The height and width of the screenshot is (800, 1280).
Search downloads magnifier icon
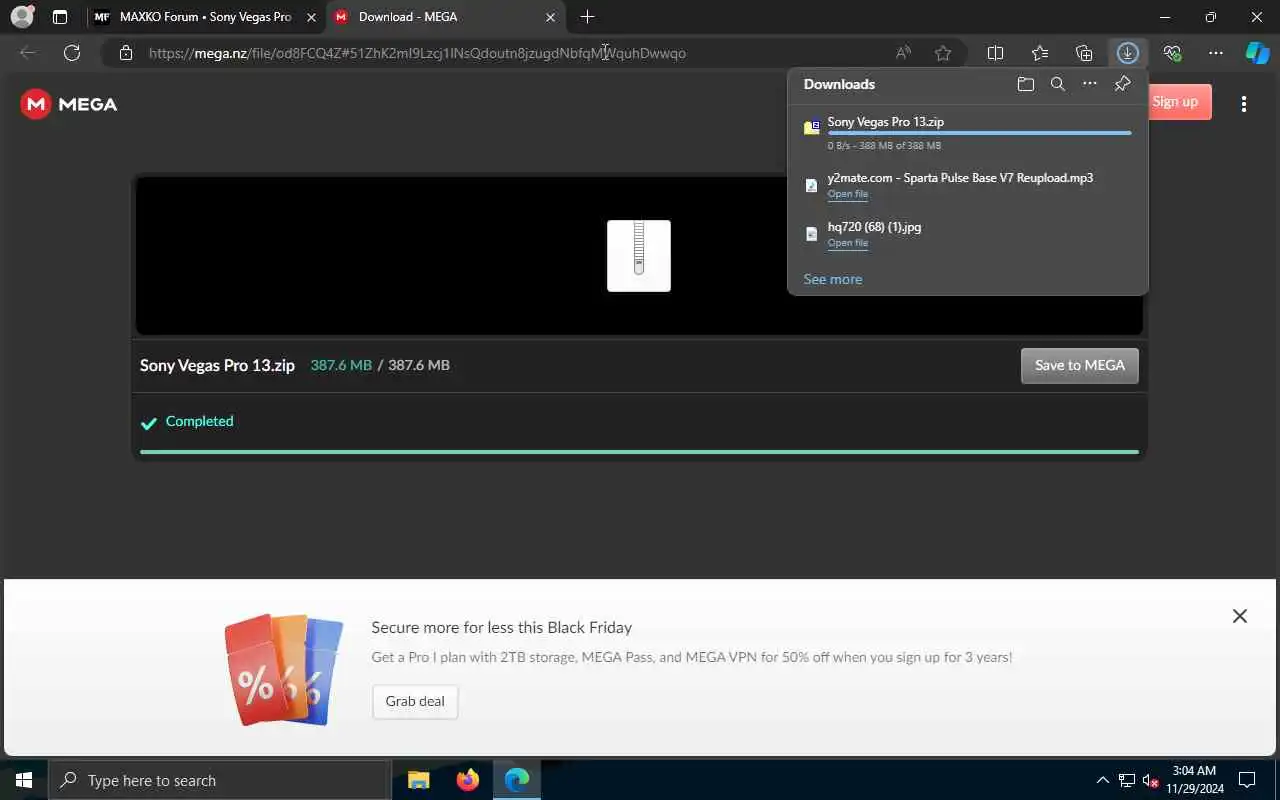coord(1057,84)
